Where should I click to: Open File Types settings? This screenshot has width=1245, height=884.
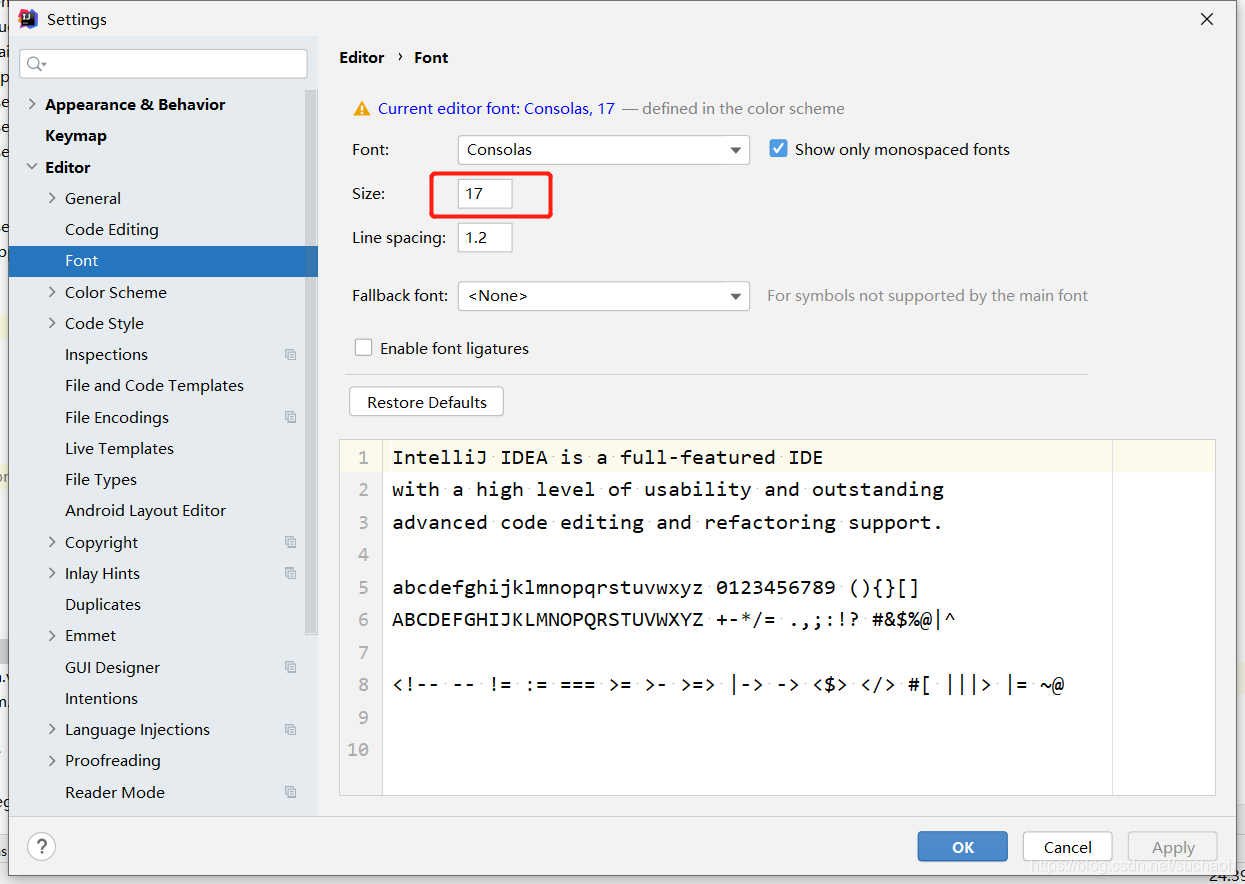tap(101, 480)
